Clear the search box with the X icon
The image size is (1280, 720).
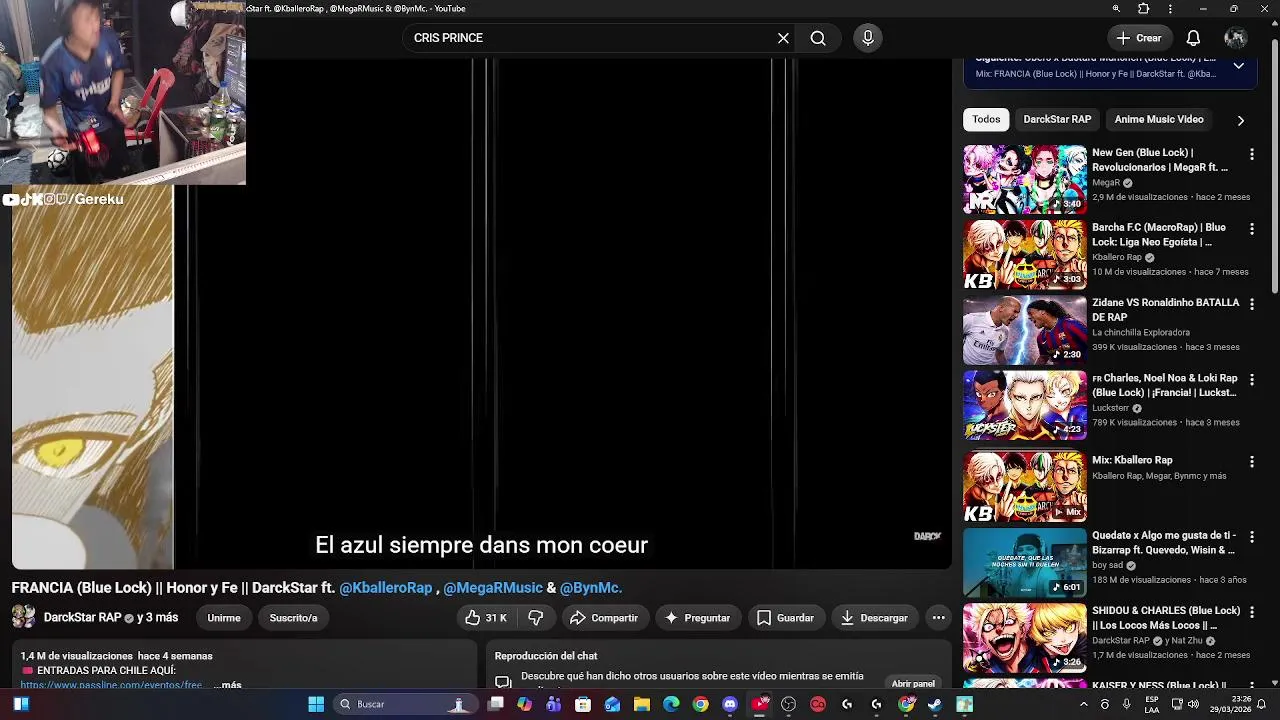tap(783, 38)
